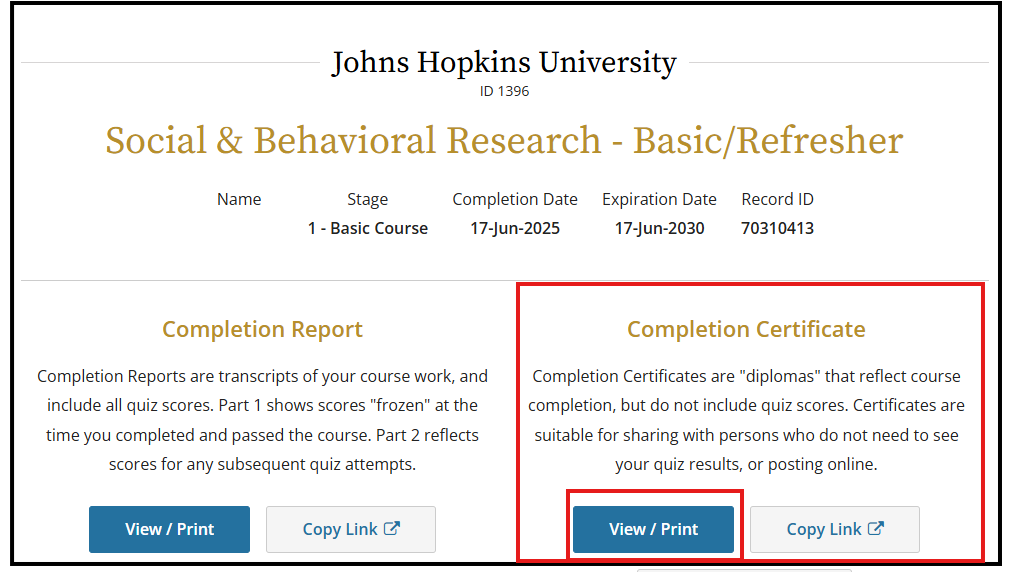This screenshot has height=572, width=1013.
Task: Click the Johns Hopkins University heading
Action: pos(504,63)
